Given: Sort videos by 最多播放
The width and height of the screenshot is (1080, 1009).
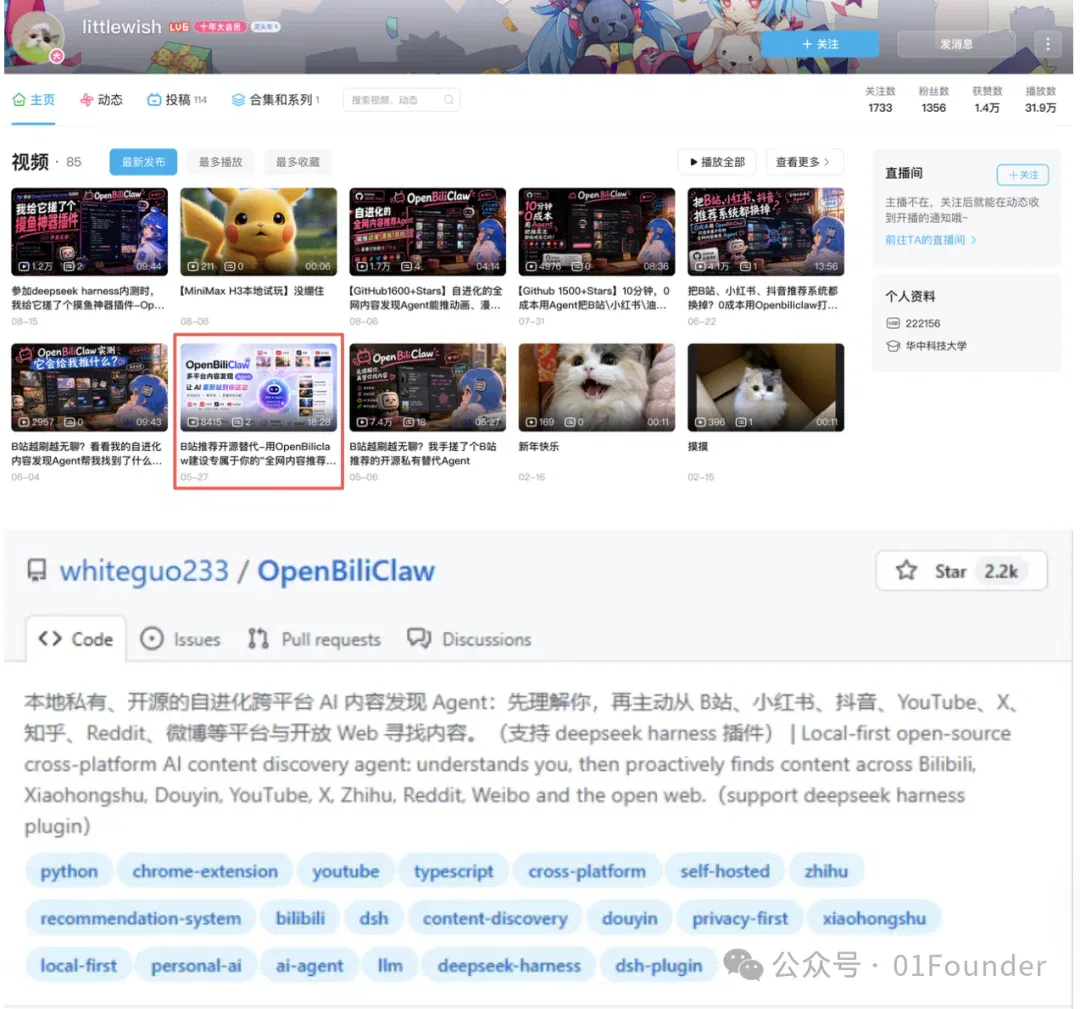Looking at the screenshot, I should pos(220,162).
